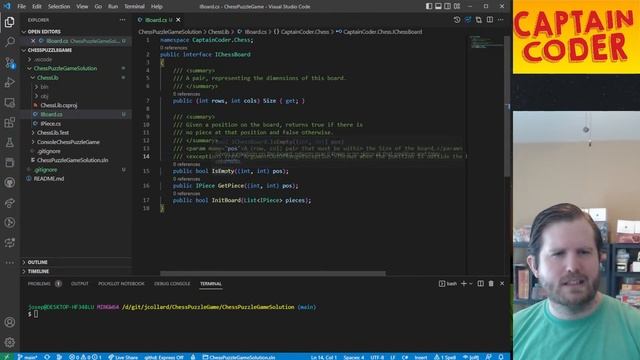Open the Extensions view
This screenshot has width=640, height=360.
[10, 122]
